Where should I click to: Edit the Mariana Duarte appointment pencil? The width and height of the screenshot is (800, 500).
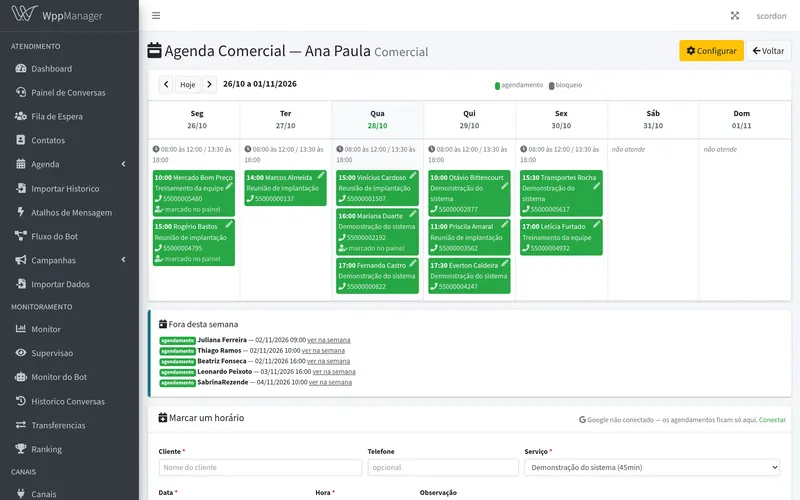[x=413, y=214]
